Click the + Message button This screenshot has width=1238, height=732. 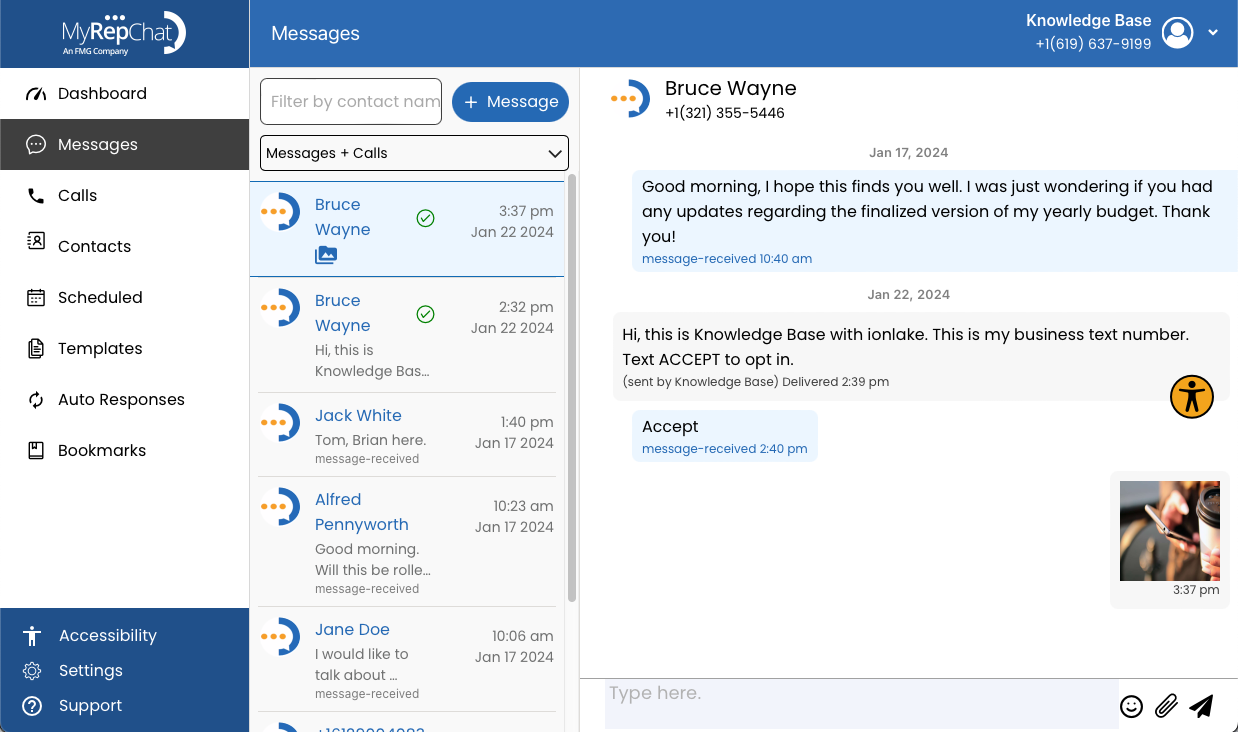pos(510,102)
